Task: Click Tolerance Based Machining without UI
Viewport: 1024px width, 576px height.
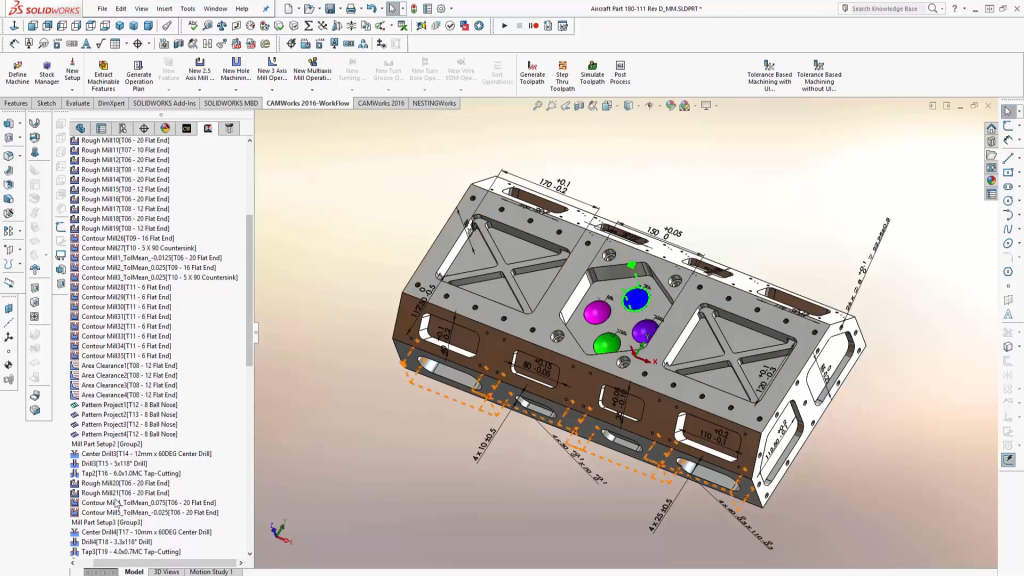Action: coord(819,75)
